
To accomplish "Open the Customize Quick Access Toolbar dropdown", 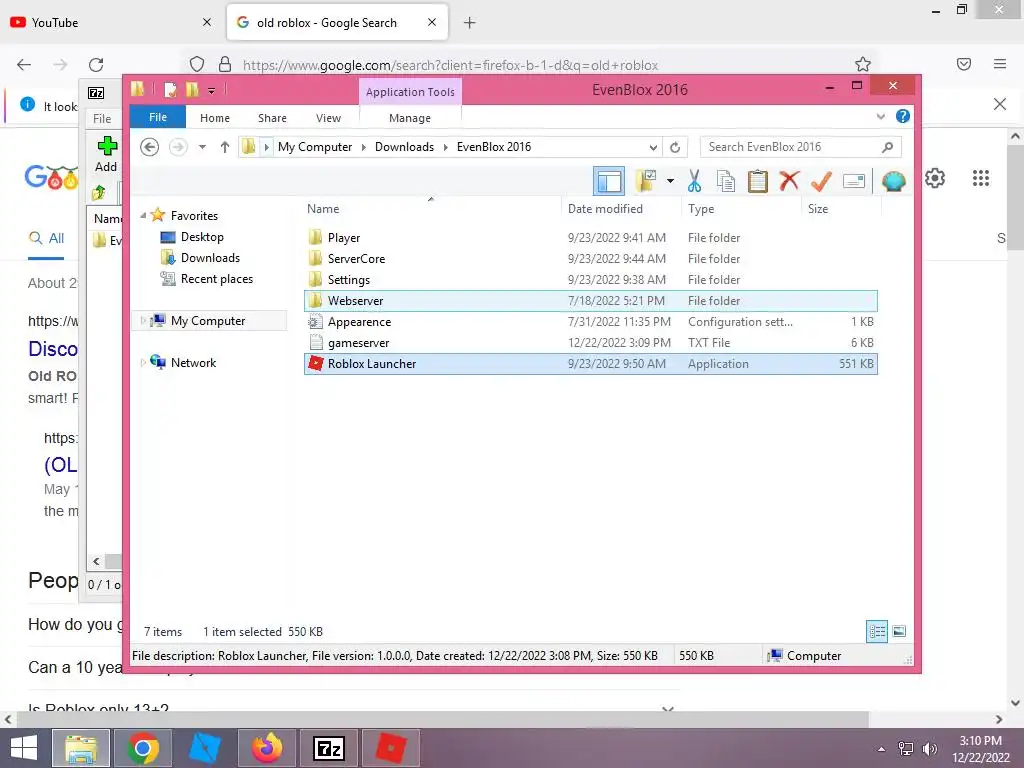I will (212, 90).
